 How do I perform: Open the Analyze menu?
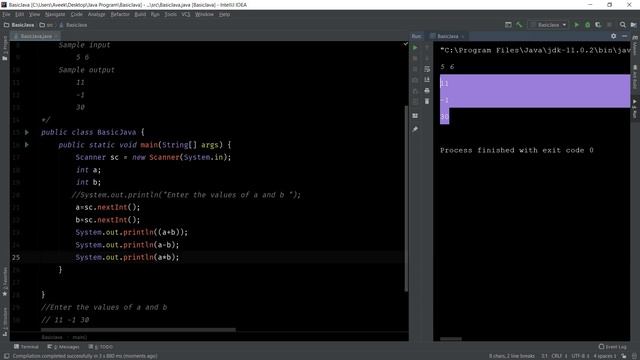96,14
